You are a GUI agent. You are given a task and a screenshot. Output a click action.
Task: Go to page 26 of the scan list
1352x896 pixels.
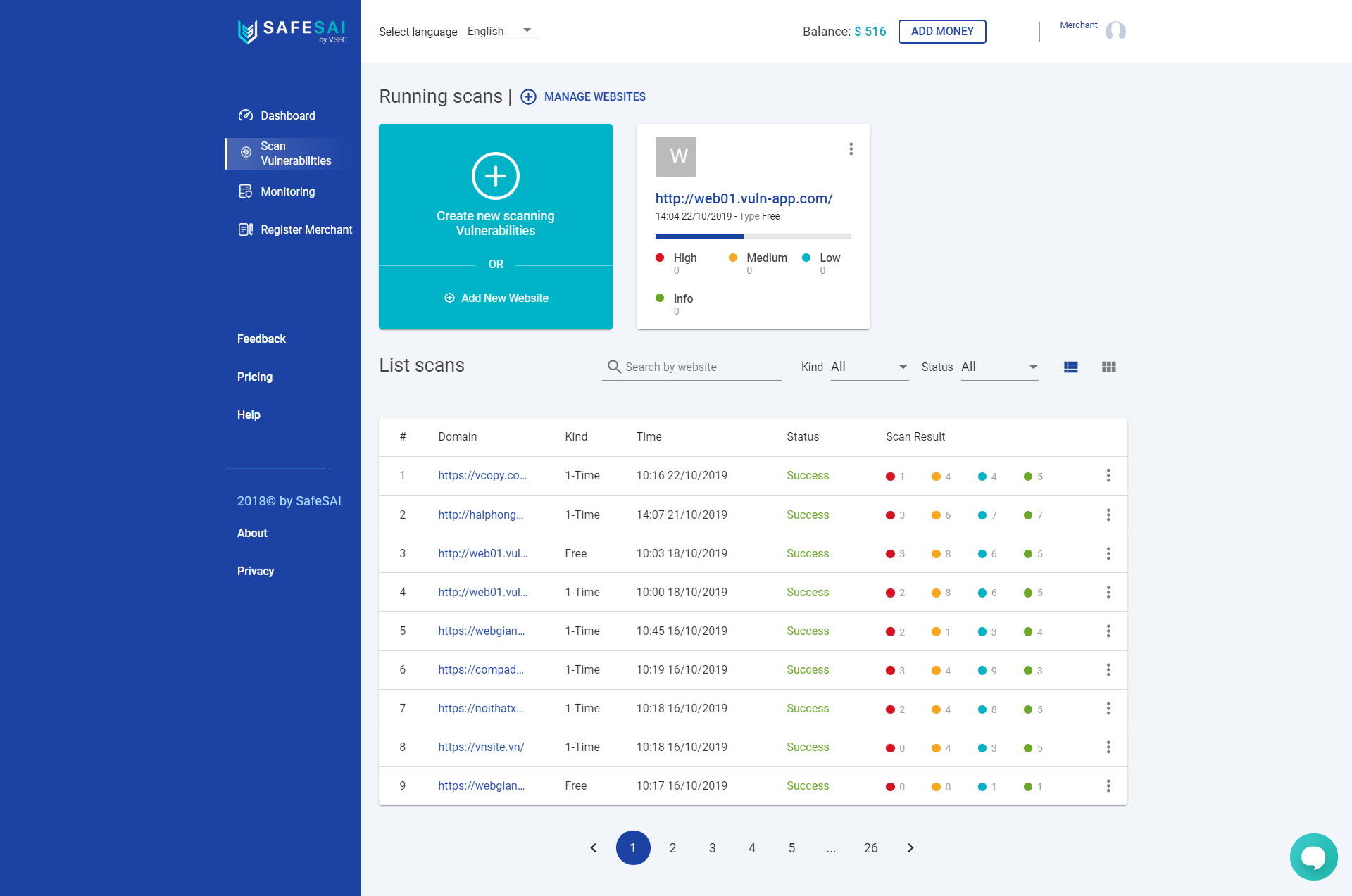pos(870,848)
